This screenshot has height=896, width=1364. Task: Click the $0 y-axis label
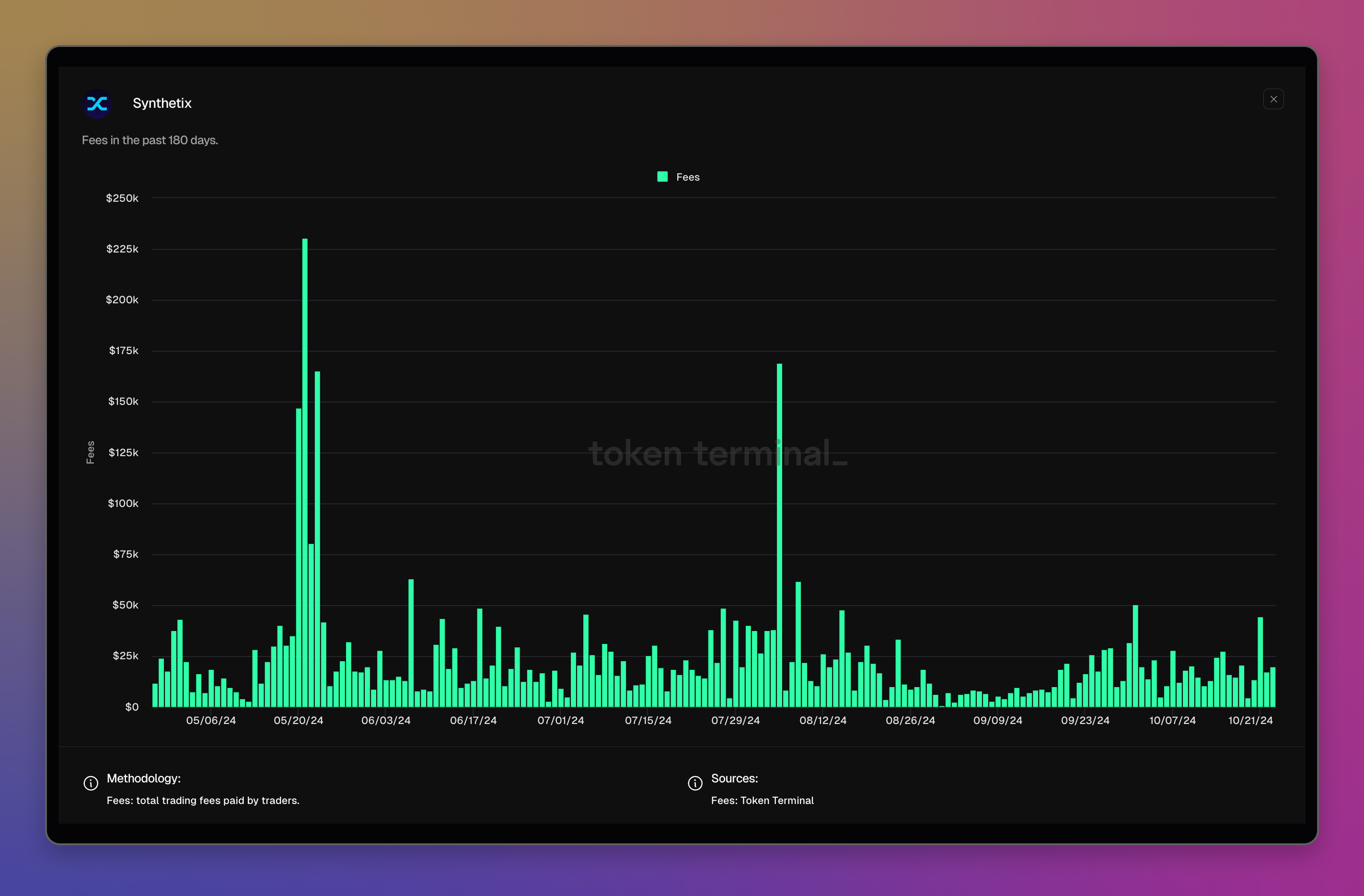tap(132, 707)
